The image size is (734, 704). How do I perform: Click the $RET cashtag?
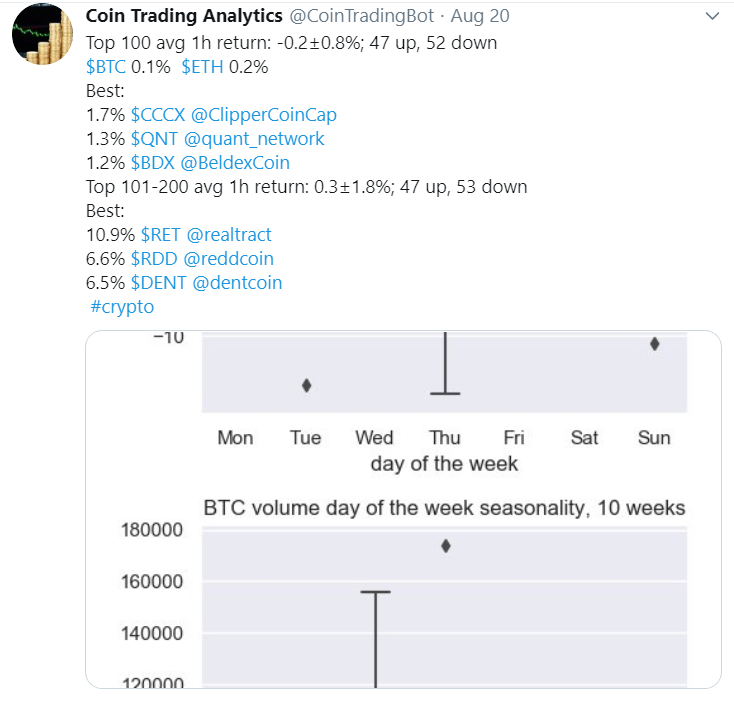click(160, 235)
